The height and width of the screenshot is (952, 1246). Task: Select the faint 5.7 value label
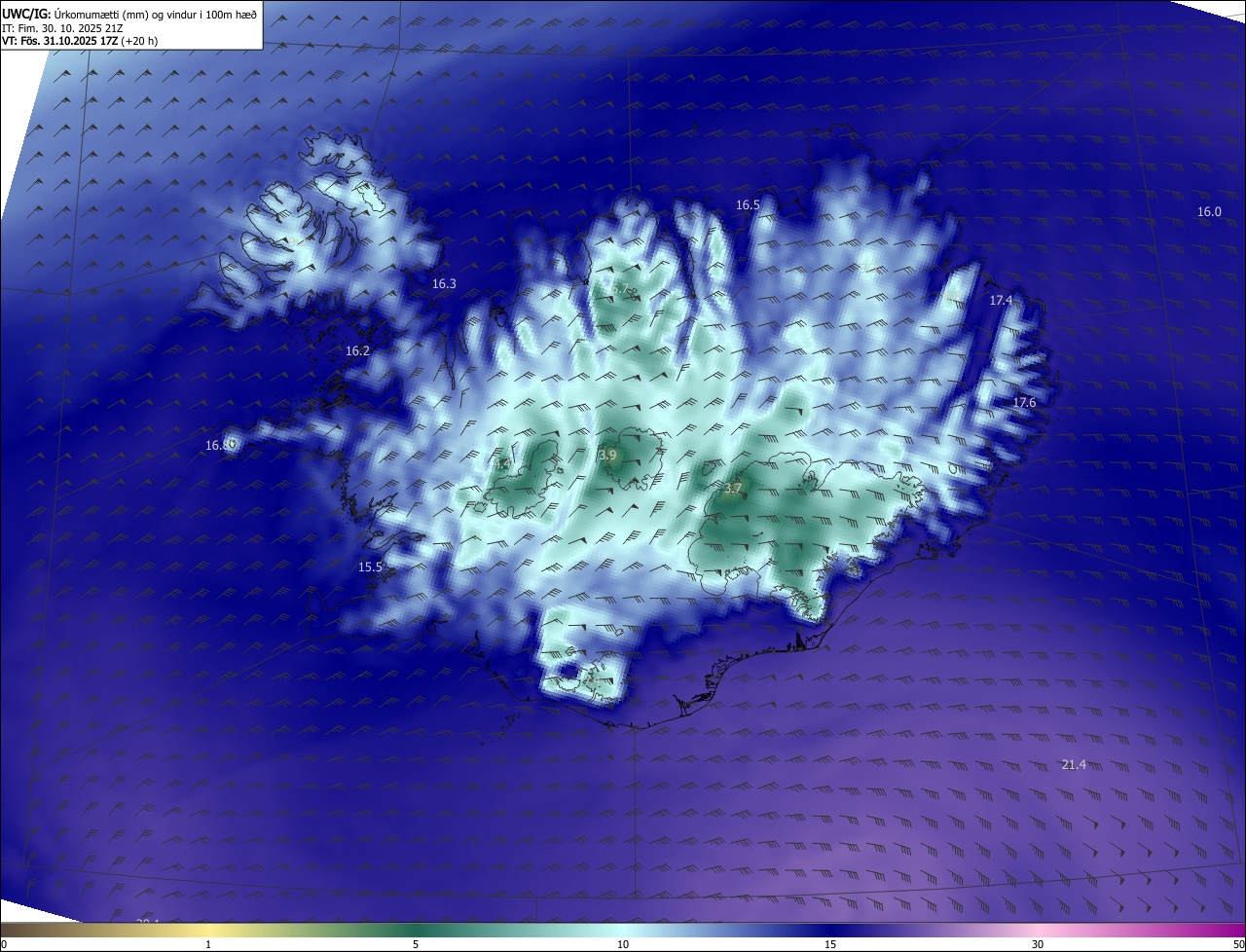click(x=621, y=289)
